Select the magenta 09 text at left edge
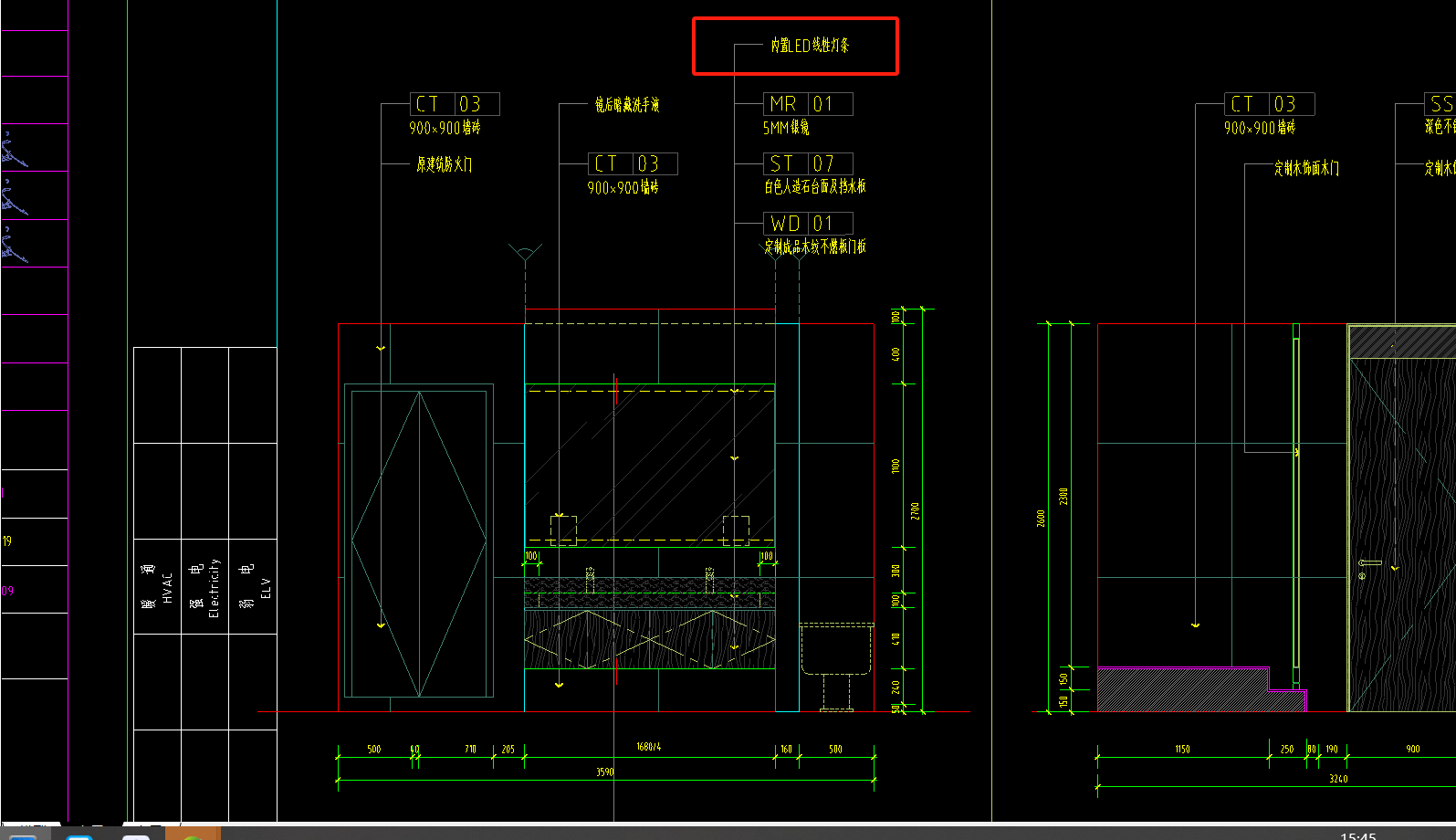The width and height of the screenshot is (1456, 840). [7, 591]
